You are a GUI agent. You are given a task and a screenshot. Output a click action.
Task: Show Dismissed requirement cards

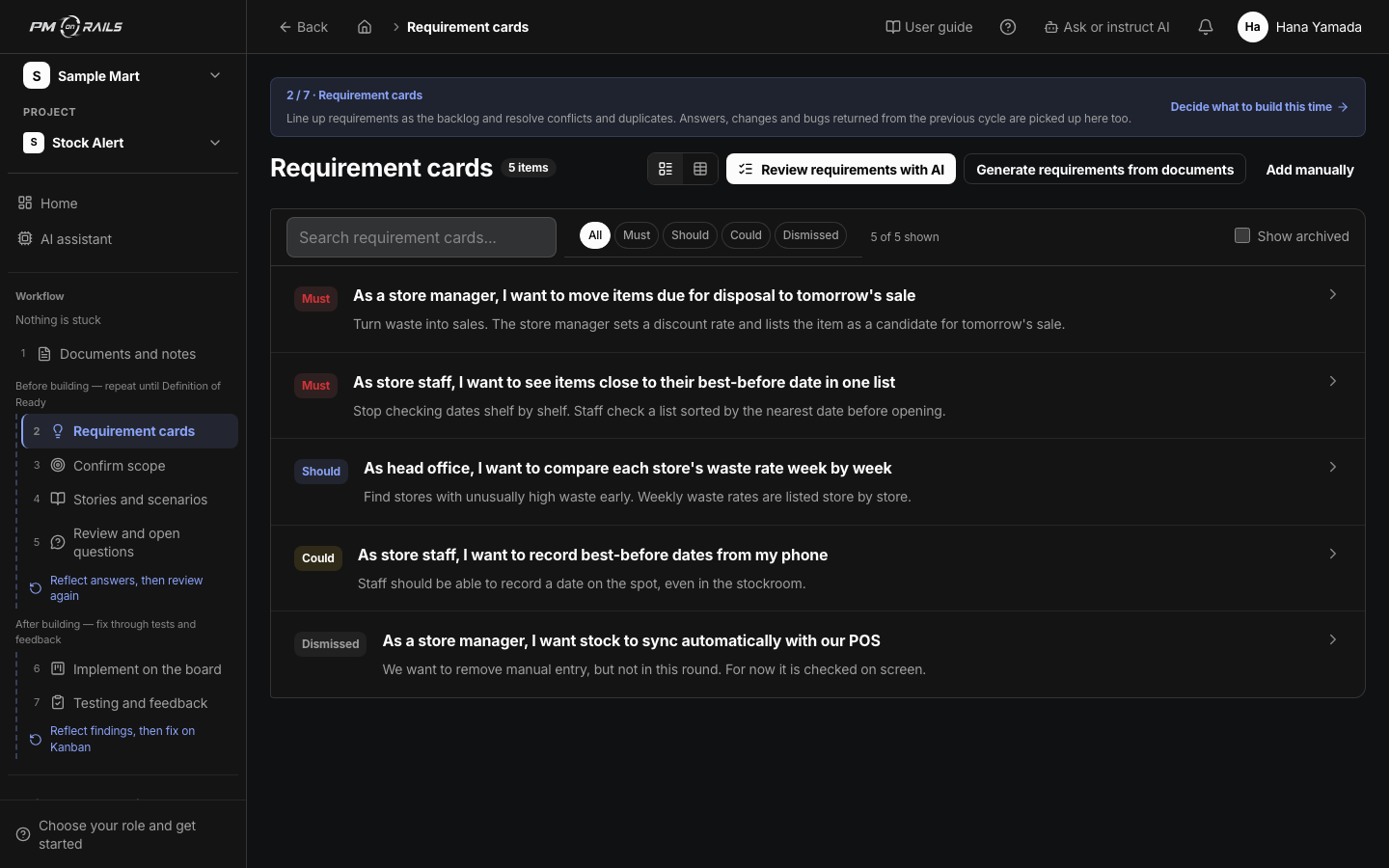[x=810, y=235]
